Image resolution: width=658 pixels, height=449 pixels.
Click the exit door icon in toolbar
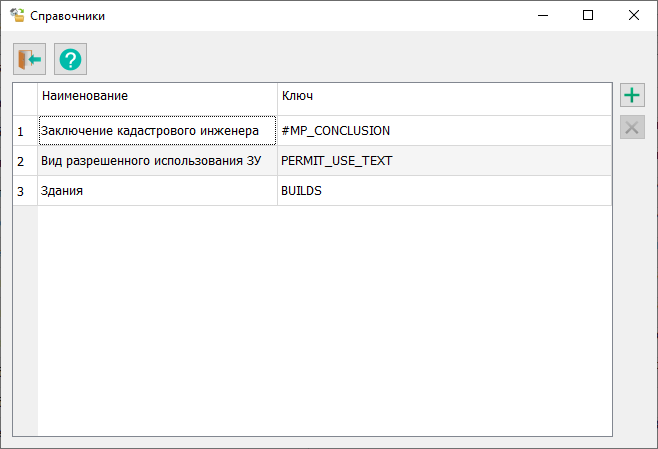click(29, 60)
